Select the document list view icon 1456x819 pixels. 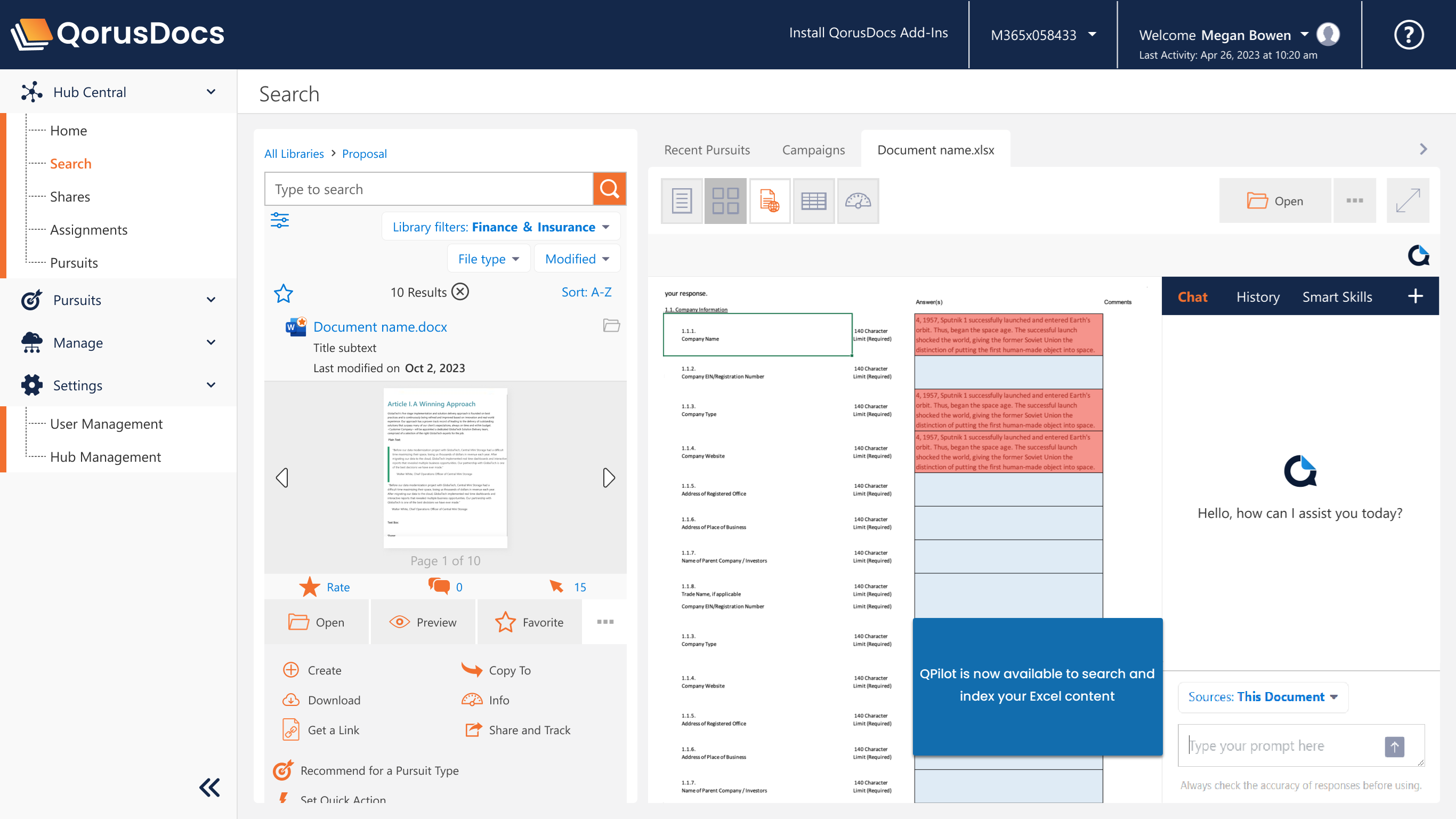(682, 201)
